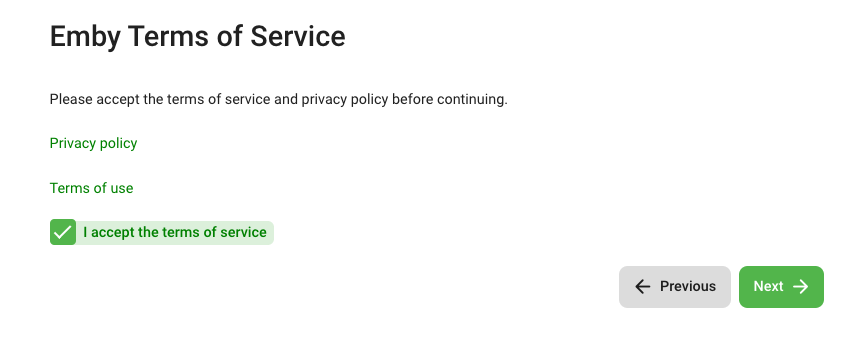
Task: Click the left arrow icon on Previous
Action: point(642,286)
